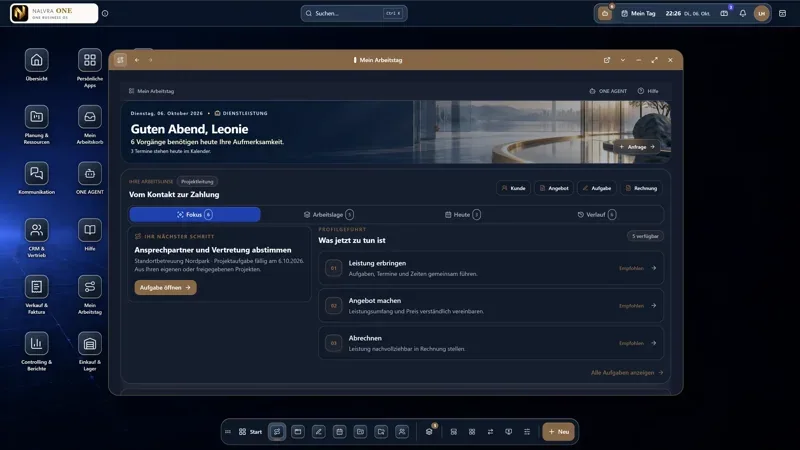Click the swap arrows icon in dock

[490, 432]
